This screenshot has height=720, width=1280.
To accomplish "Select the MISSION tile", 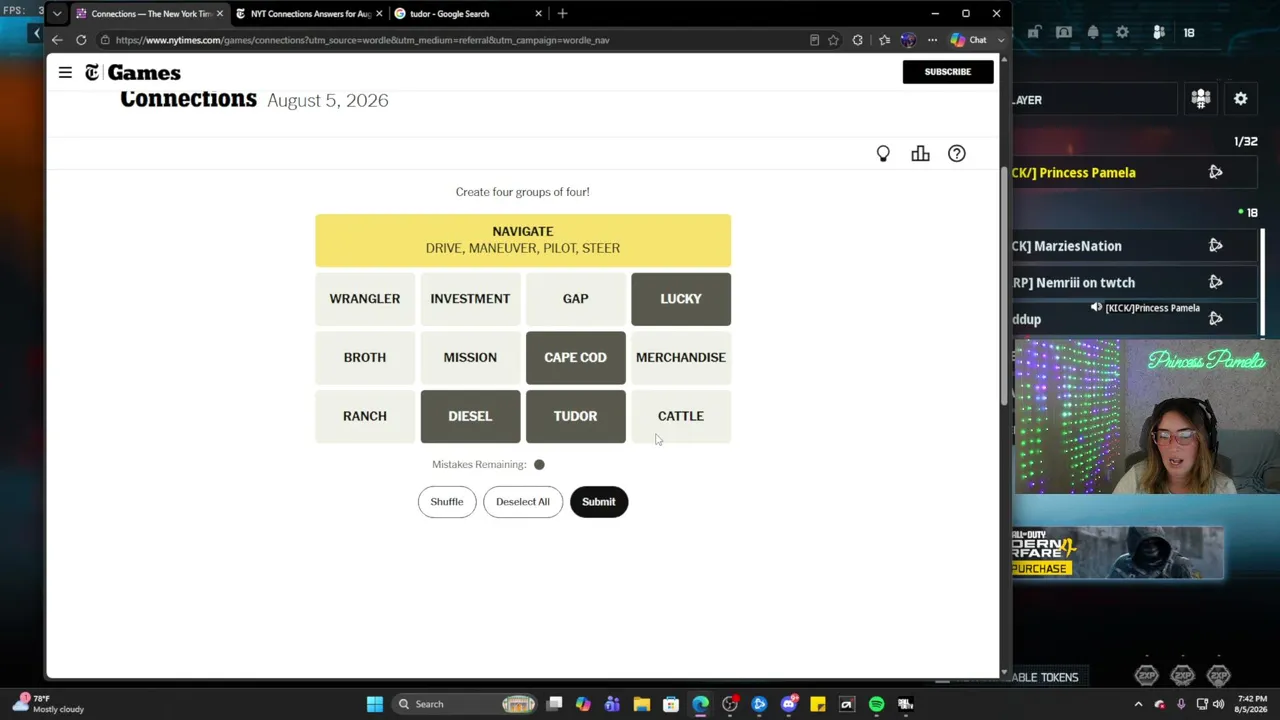I will (470, 357).
